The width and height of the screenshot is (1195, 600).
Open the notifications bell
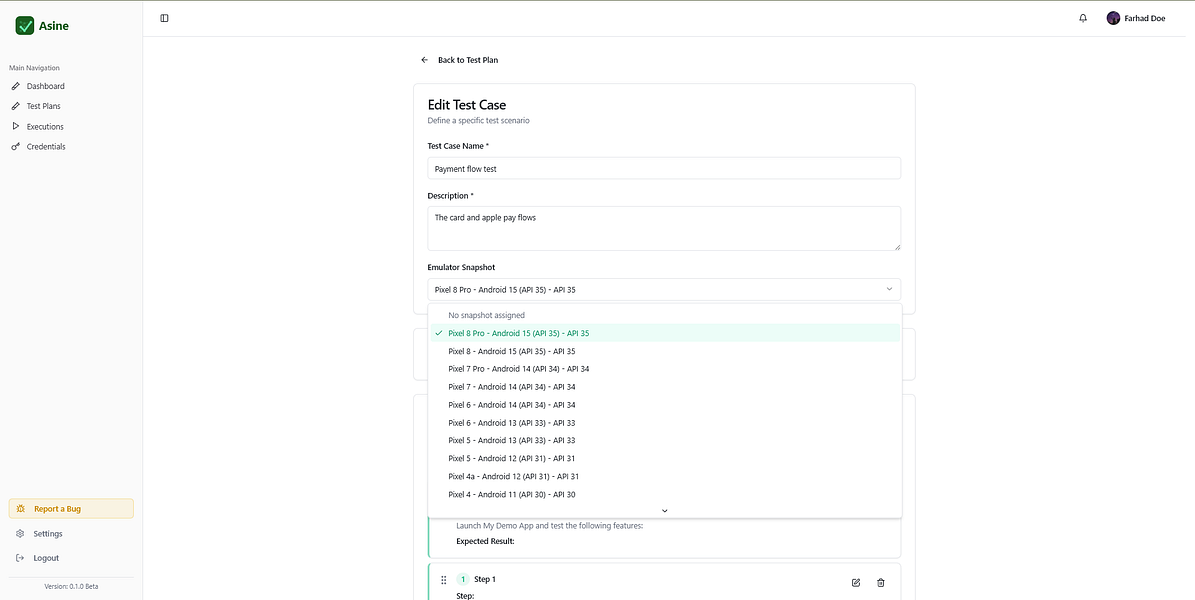coord(1083,18)
